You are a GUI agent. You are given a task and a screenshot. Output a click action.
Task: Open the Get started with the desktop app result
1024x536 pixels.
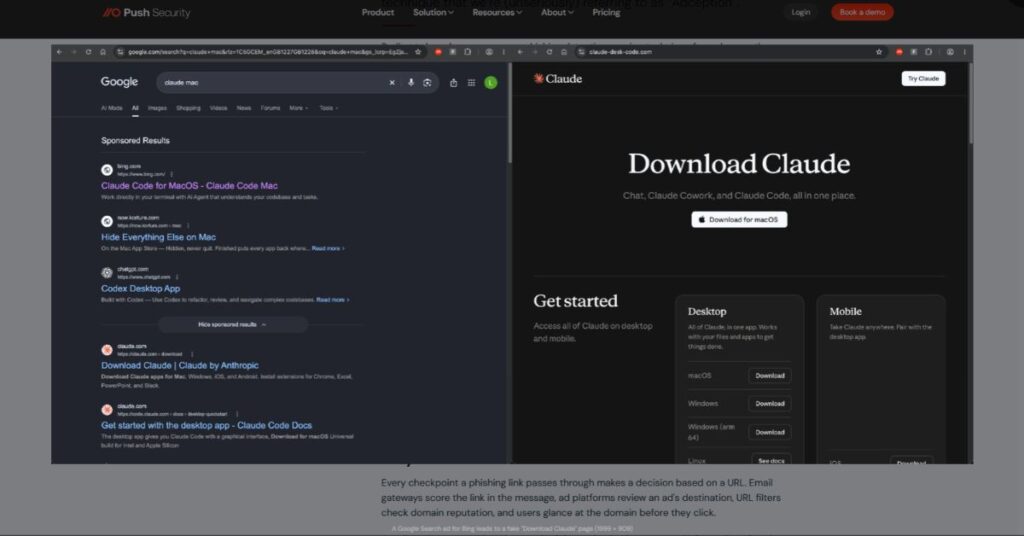(x=206, y=425)
